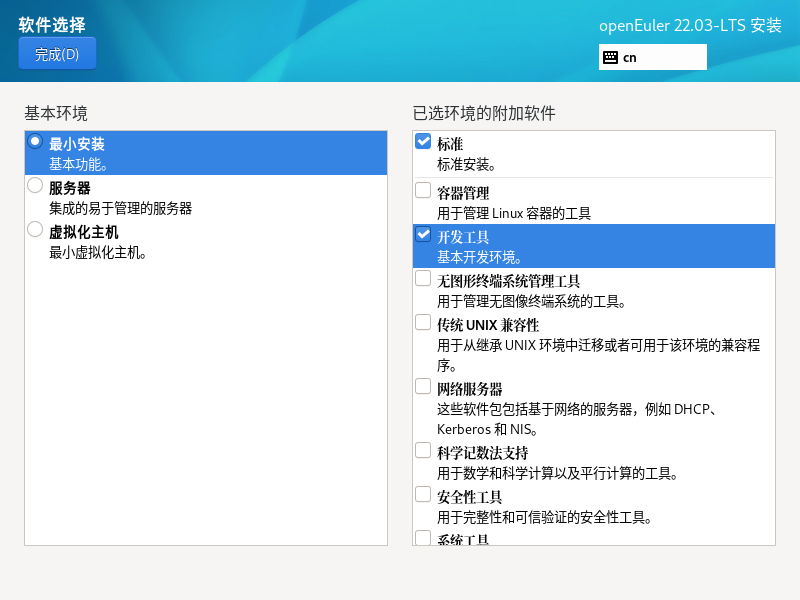Enable the 系统工具 option

point(422,537)
